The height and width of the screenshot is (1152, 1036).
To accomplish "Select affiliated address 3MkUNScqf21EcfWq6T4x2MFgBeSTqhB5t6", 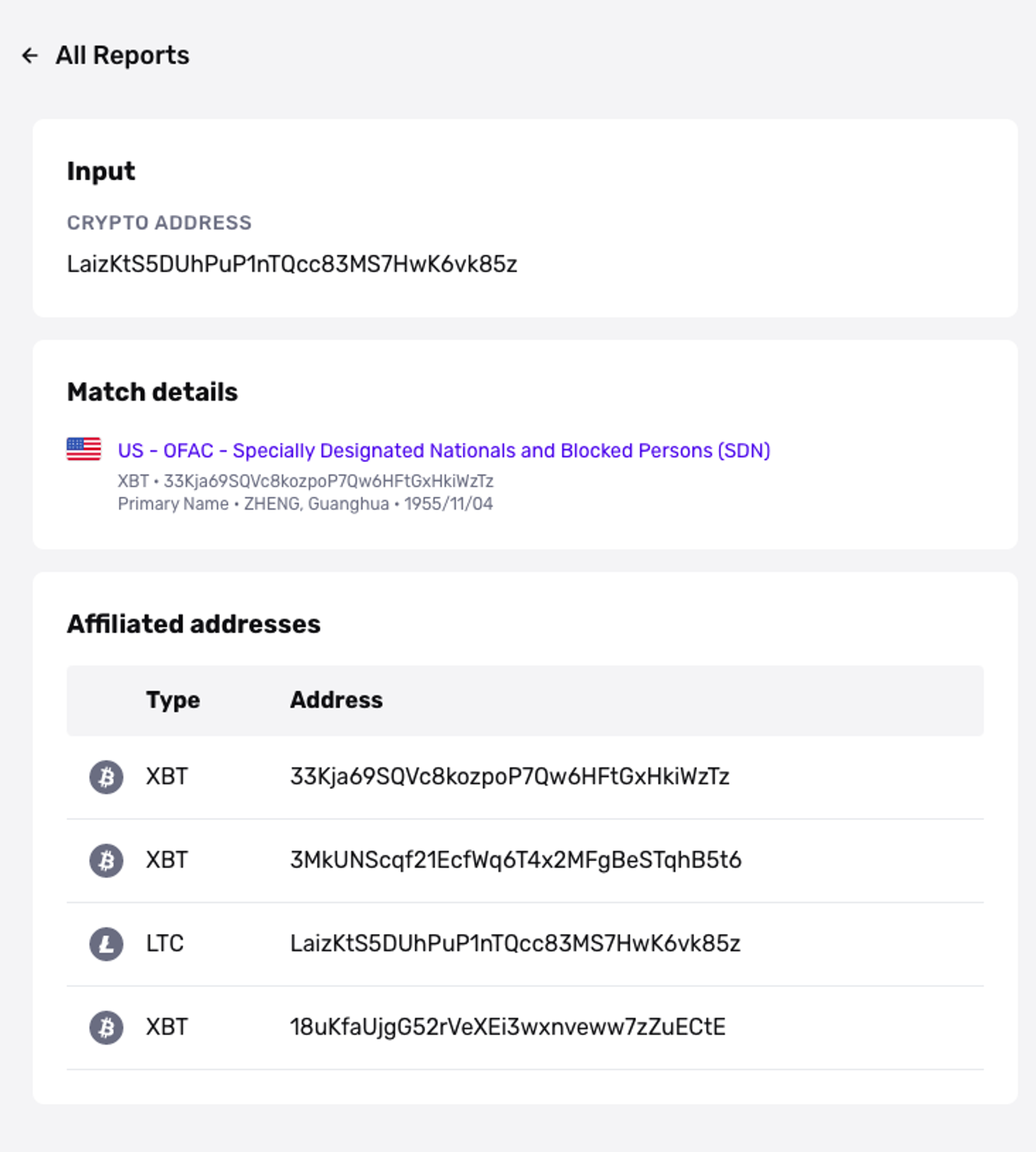I will [516, 860].
